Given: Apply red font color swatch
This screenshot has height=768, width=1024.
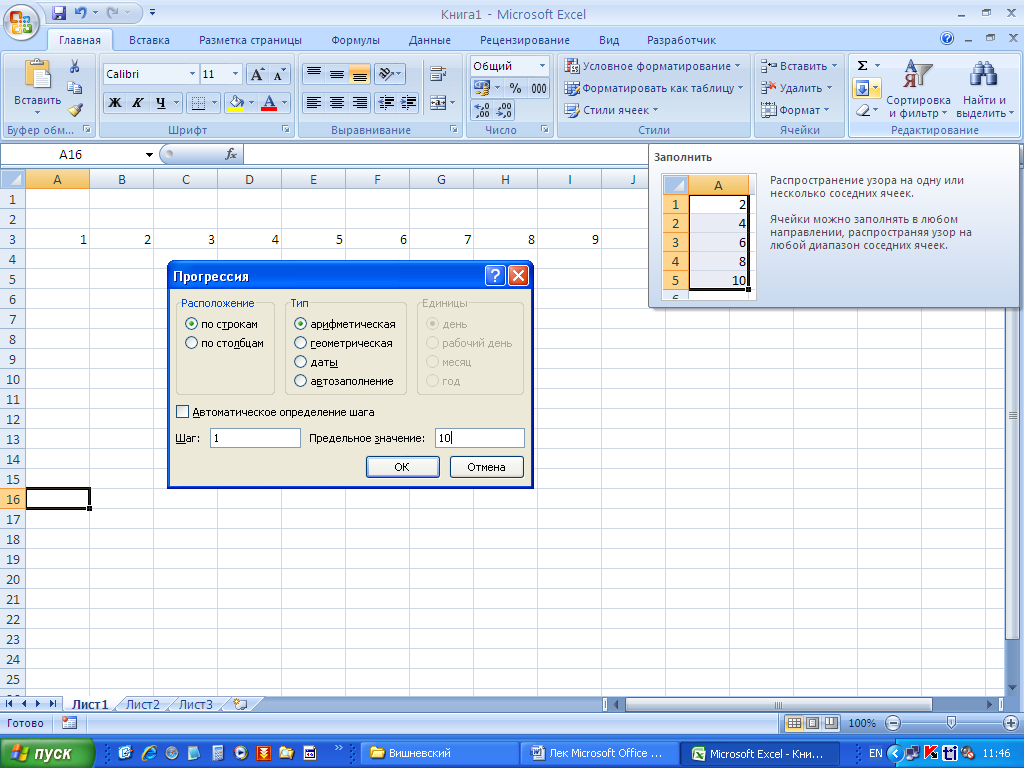Looking at the screenshot, I should (269, 103).
